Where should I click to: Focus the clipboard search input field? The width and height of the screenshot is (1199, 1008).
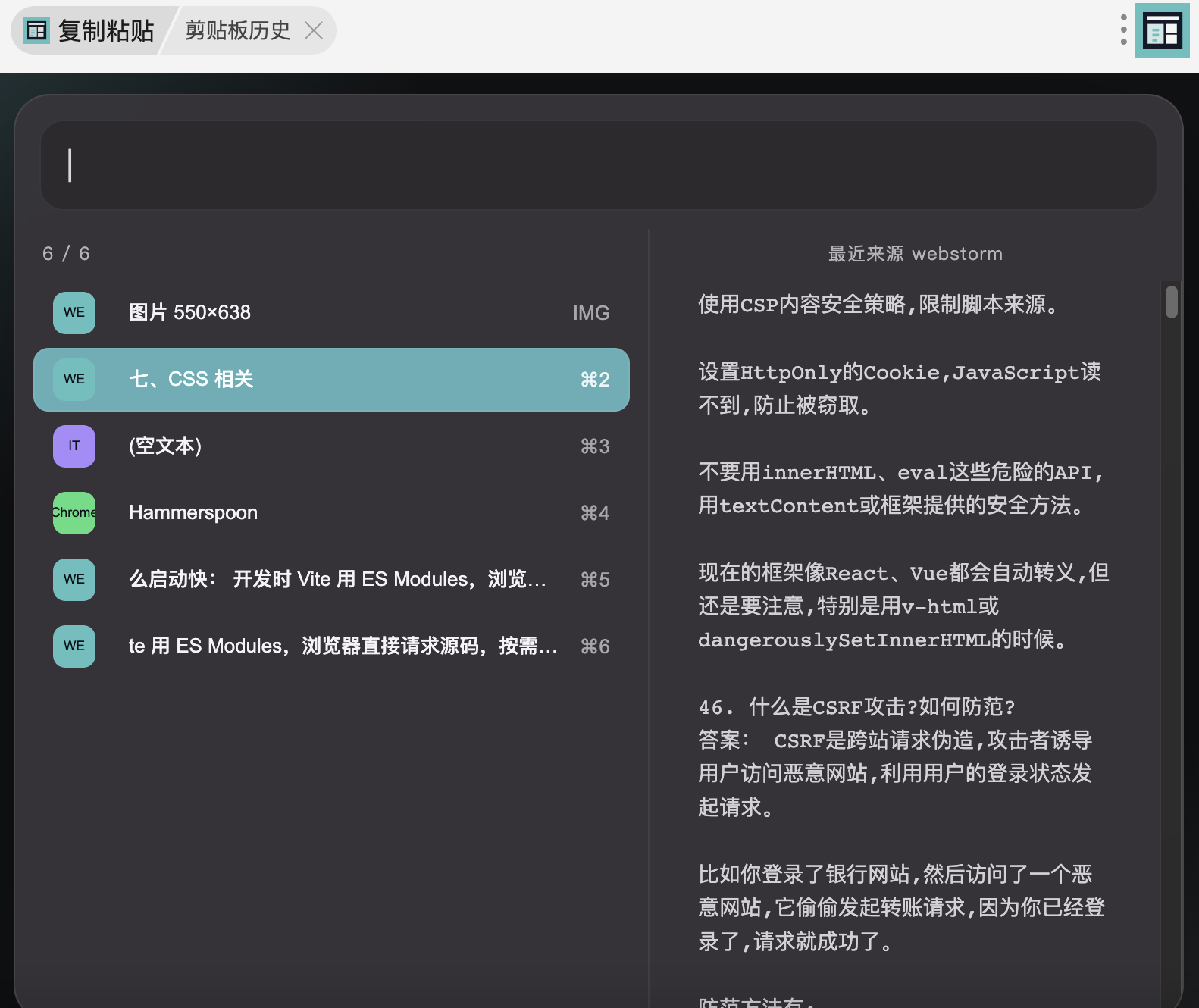coord(598,165)
